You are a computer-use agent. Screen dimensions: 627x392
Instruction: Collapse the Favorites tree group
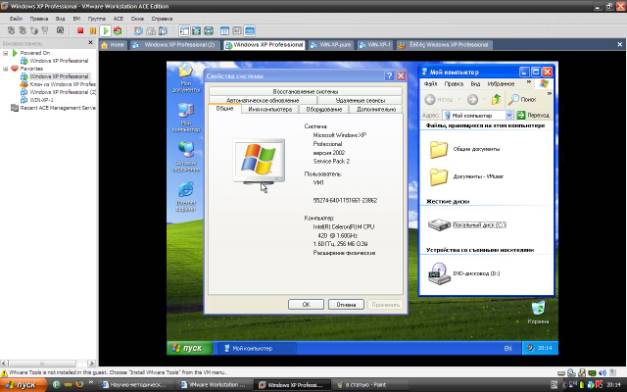coord(6,68)
